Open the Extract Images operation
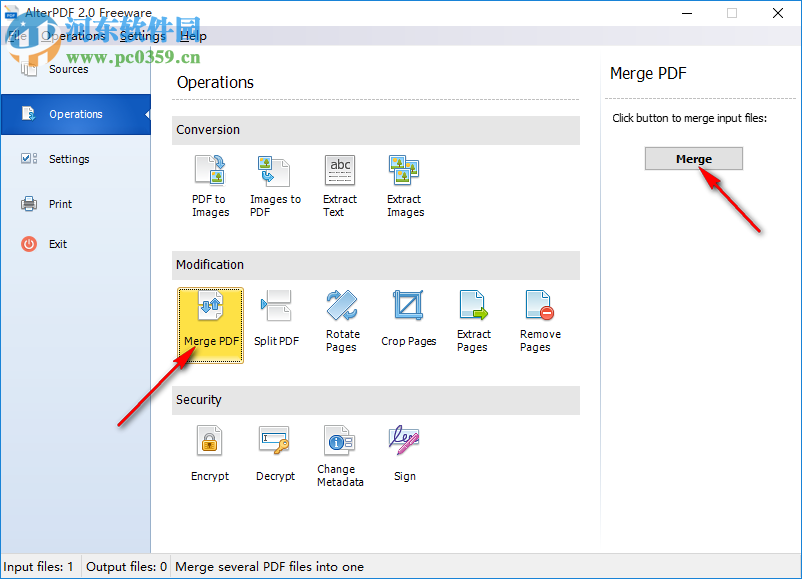Viewport: 802px width, 579px height. point(405,186)
